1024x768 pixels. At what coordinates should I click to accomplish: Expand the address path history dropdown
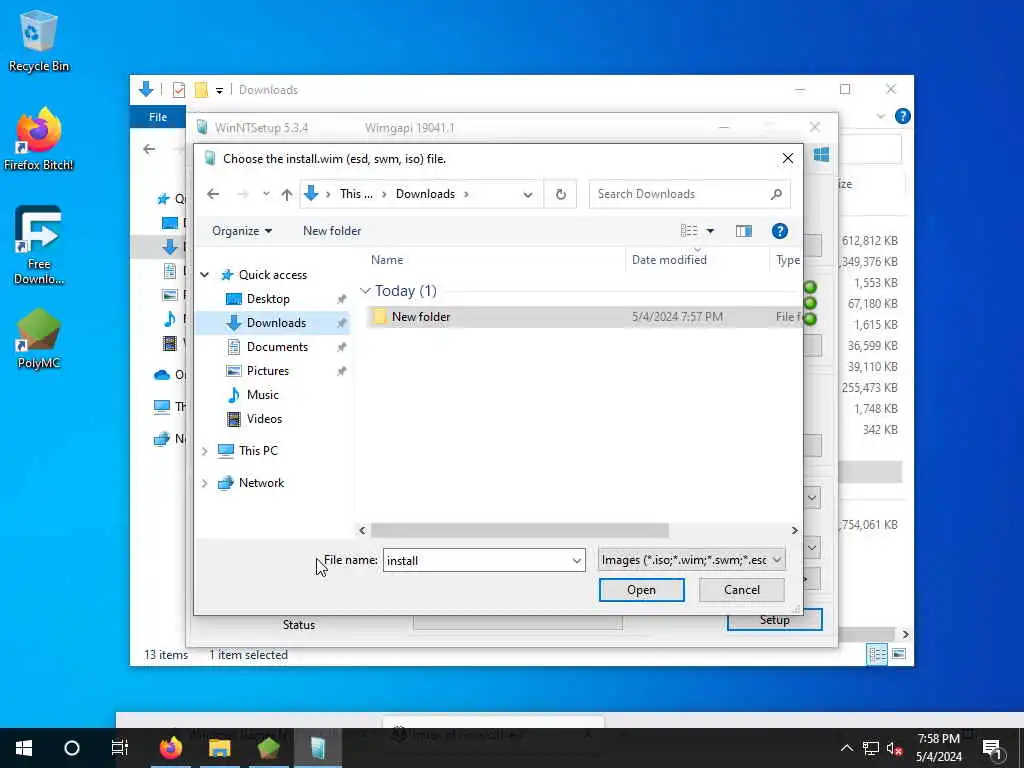point(528,194)
